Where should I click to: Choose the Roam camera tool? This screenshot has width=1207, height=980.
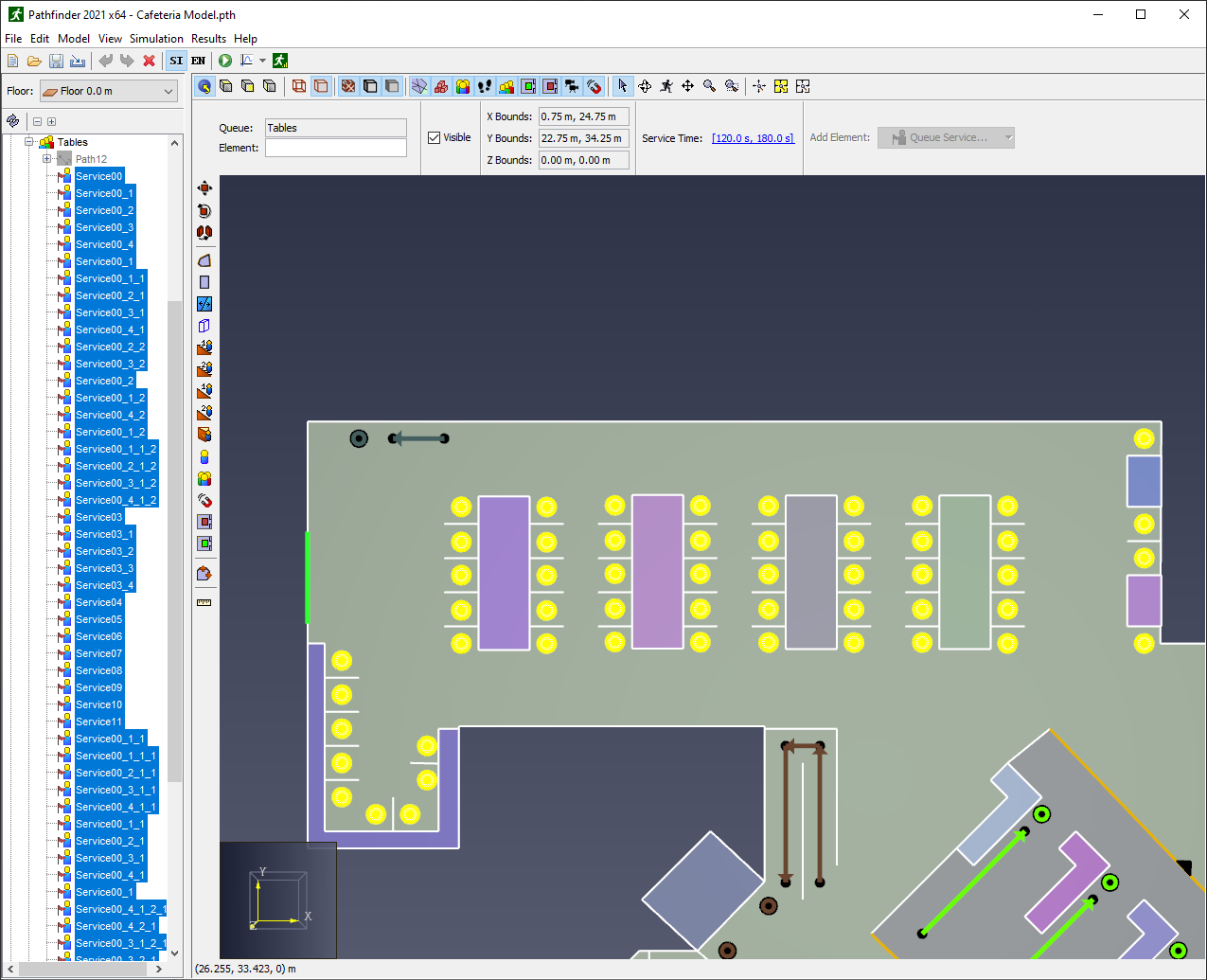pos(666,86)
